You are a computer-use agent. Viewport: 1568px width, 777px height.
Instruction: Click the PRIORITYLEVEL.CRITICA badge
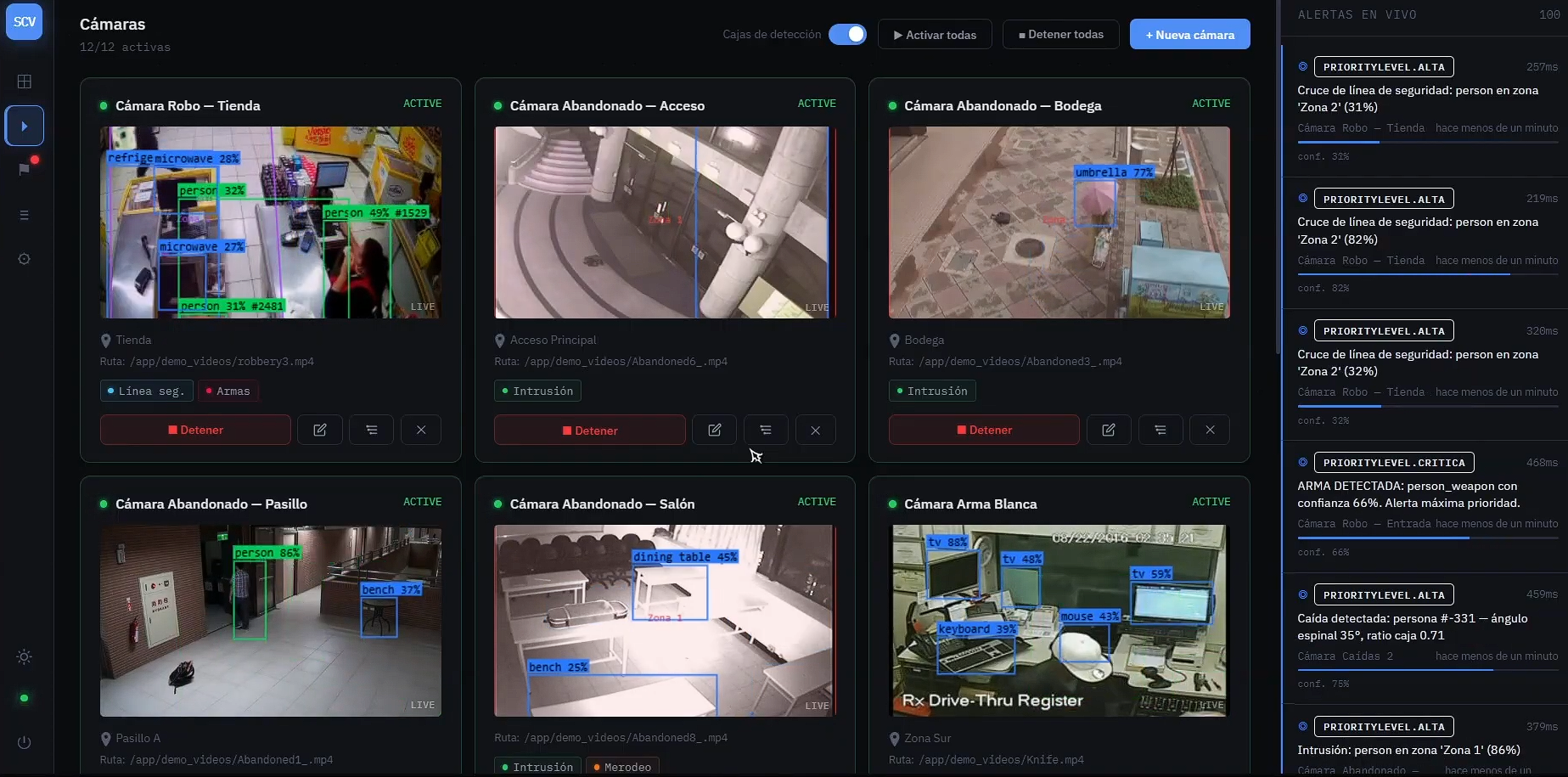1394,463
